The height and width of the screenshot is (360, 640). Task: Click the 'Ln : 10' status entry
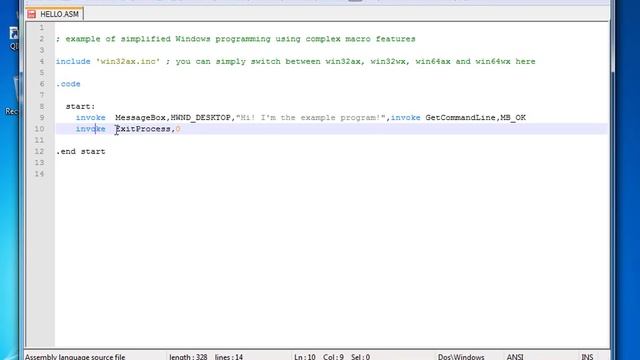305,357
